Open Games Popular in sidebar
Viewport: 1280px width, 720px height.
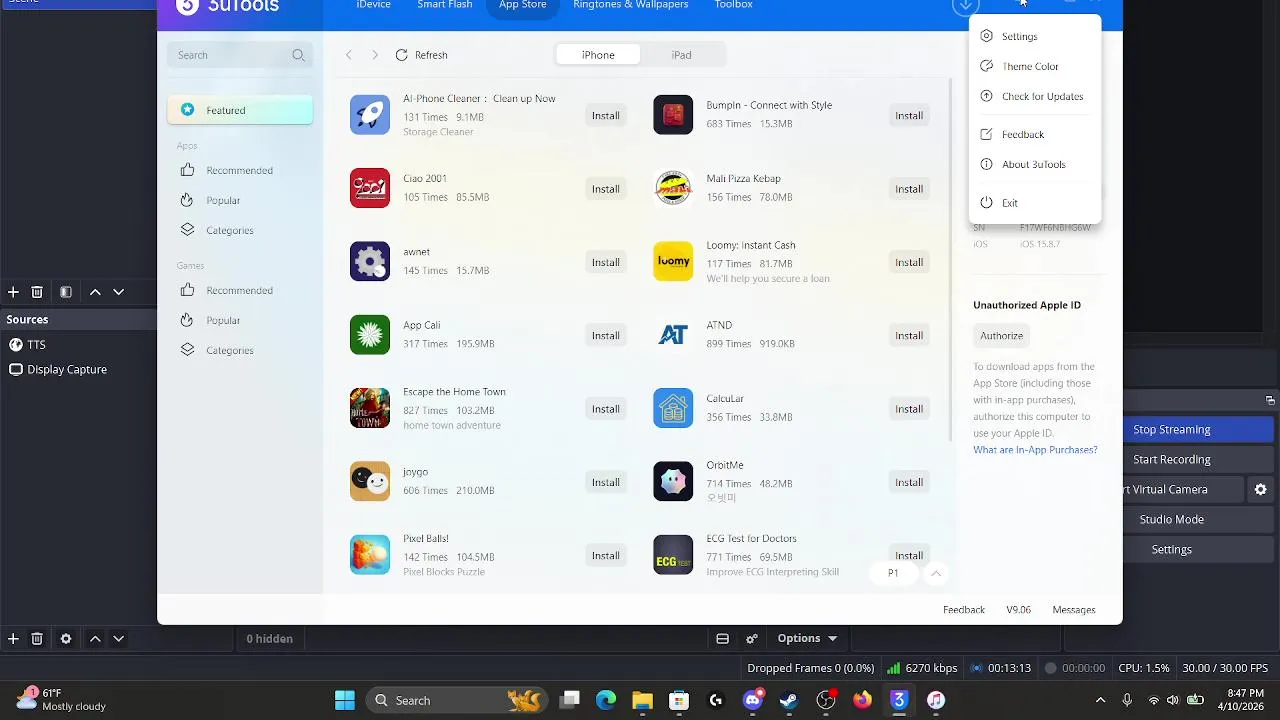pos(240,320)
